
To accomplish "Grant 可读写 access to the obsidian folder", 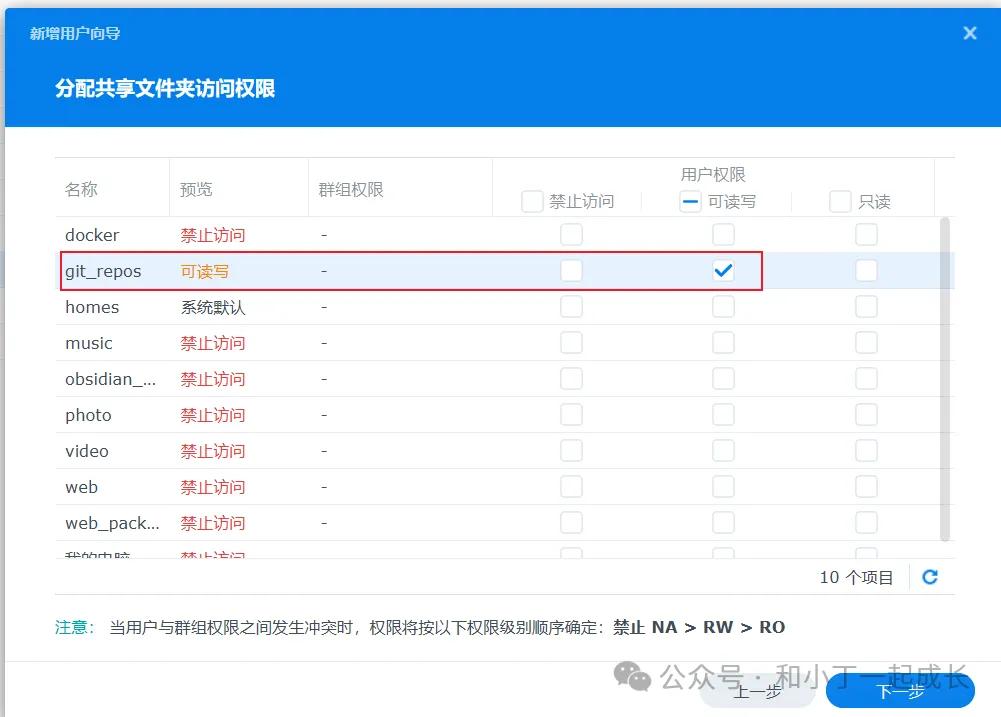I will (x=723, y=379).
